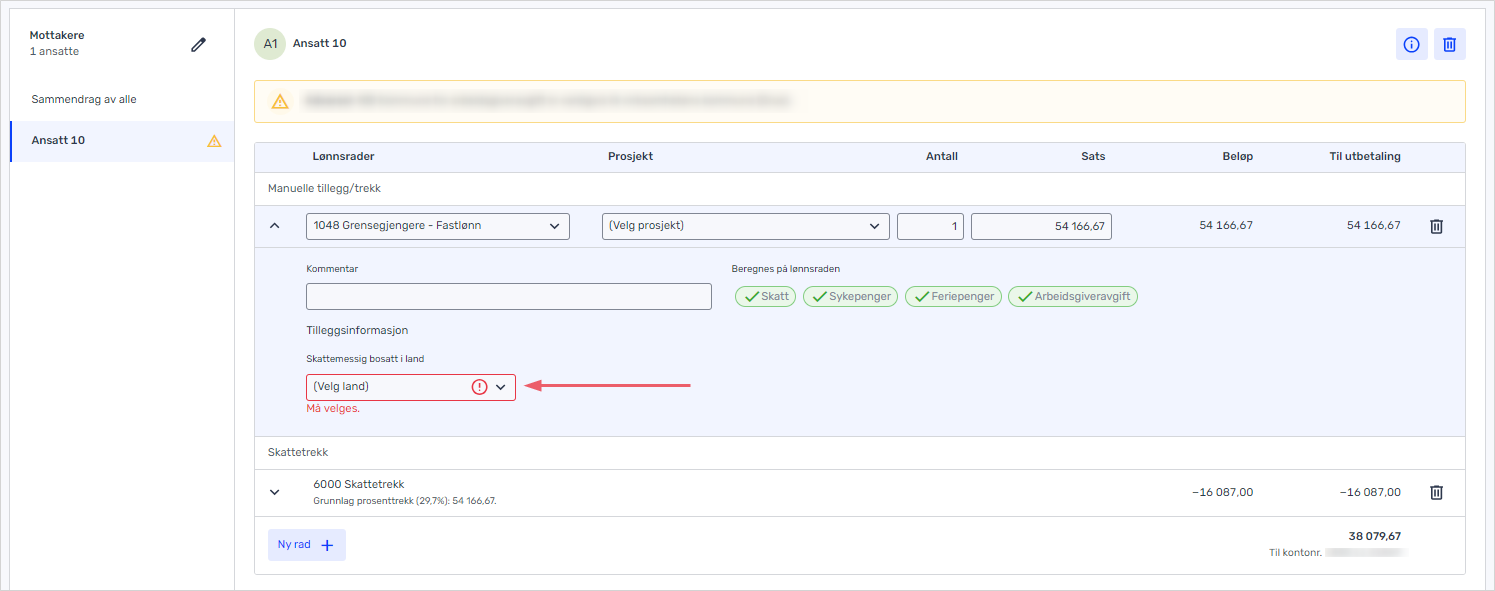Open the Velg prosjekt dropdown
Screen dimensions: 1495x591
tap(745, 226)
